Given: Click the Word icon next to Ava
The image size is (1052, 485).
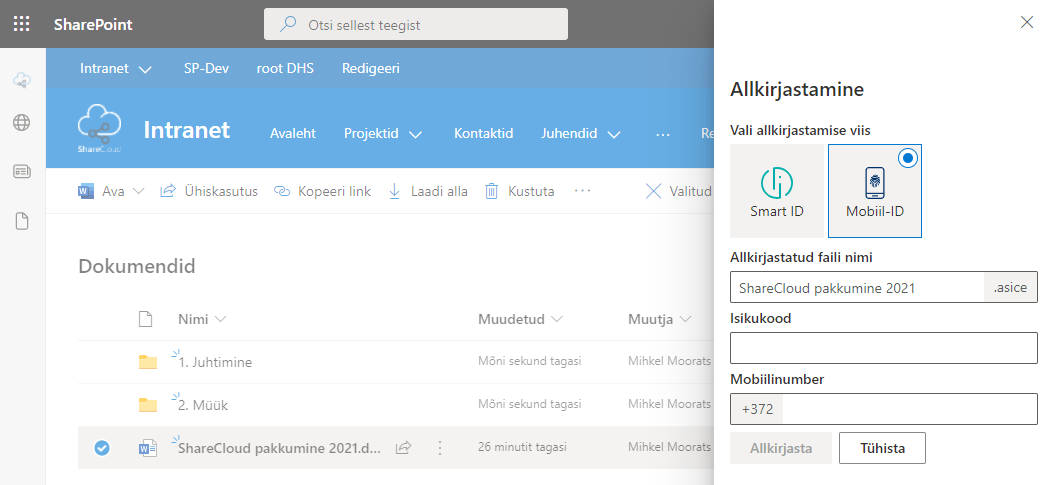Looking at the screenshot, I should point(86,191).
